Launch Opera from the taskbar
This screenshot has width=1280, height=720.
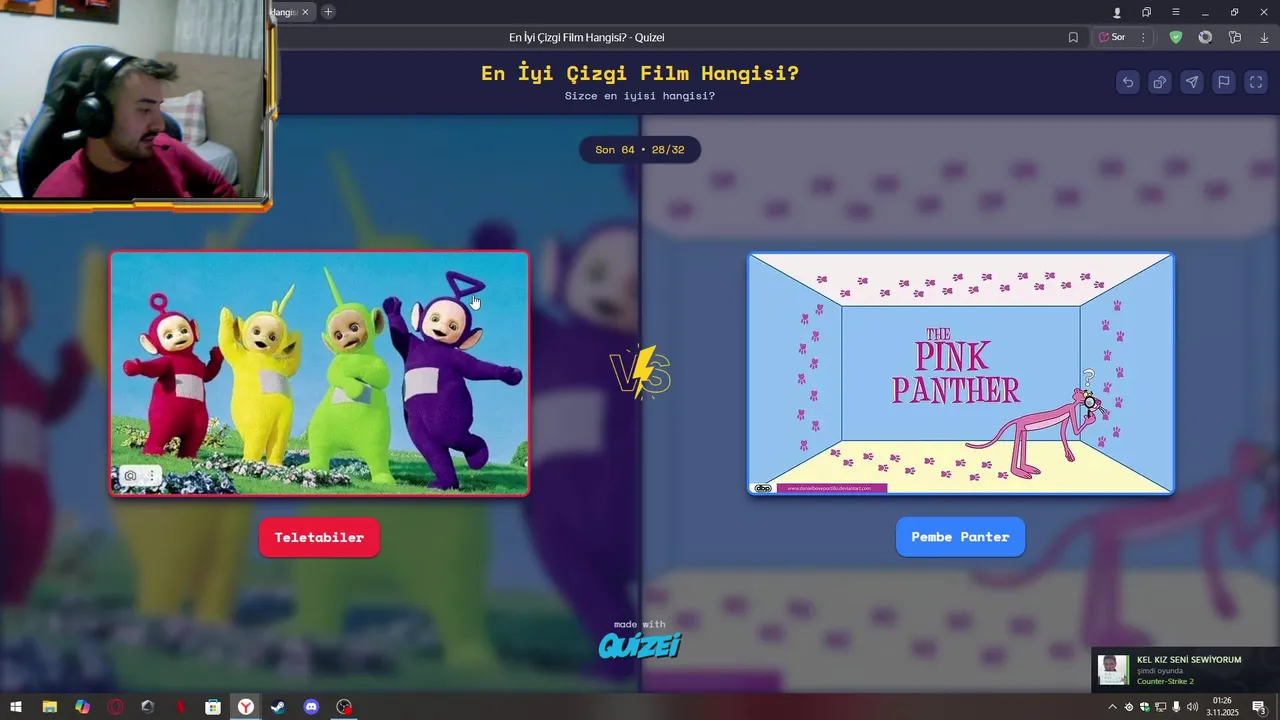pos(115,707)
